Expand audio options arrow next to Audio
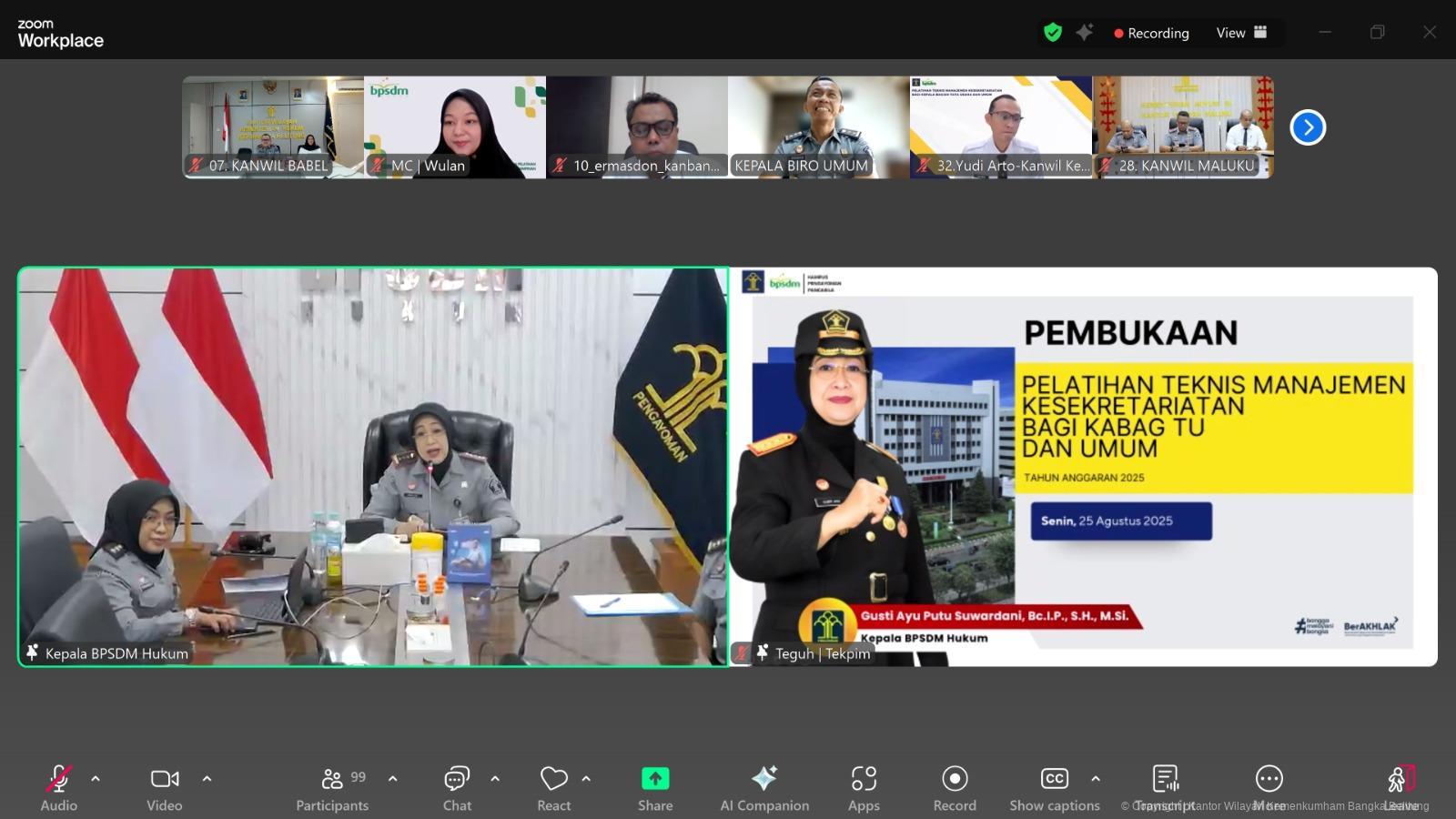This screenshot has width=1456, height=819. [x=96, y=779]
